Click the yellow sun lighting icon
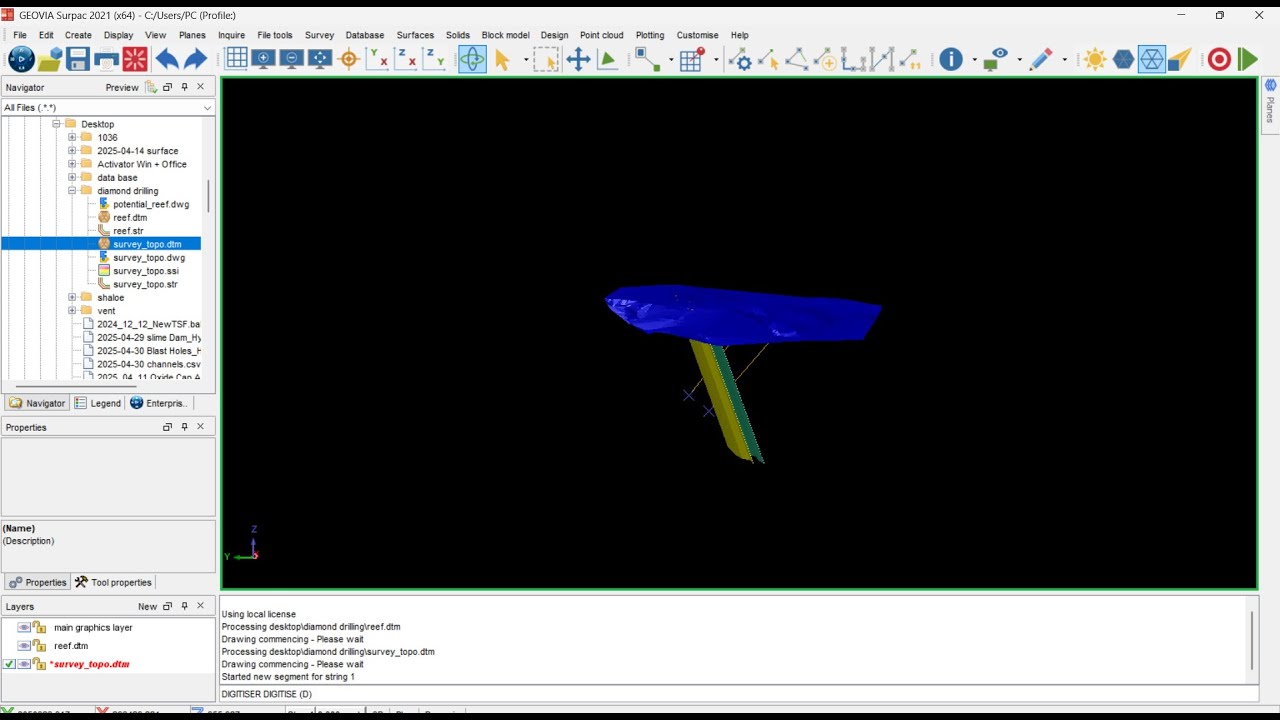The height and width of the screenshot is (720, 1280). point(1095,59)
